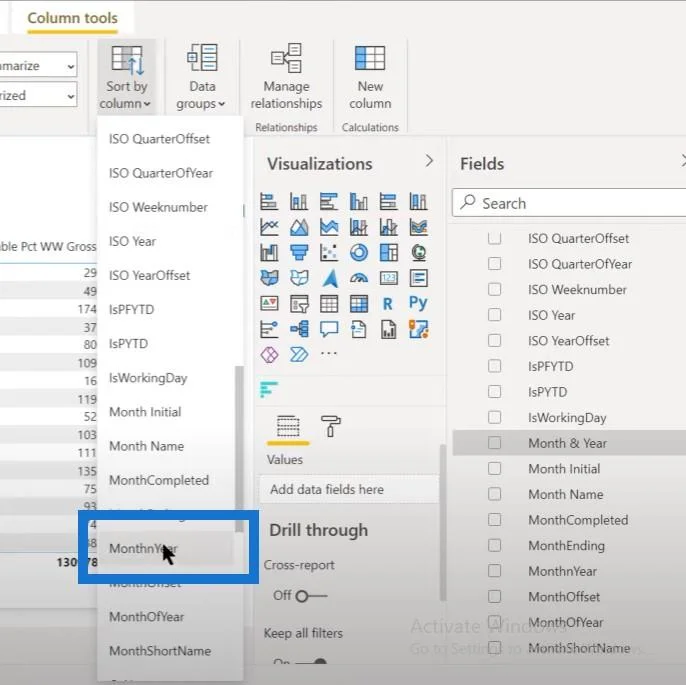The image size is (686, 685).
Task: Open Data groups dropdown
Action: click(x=202, y=77)
